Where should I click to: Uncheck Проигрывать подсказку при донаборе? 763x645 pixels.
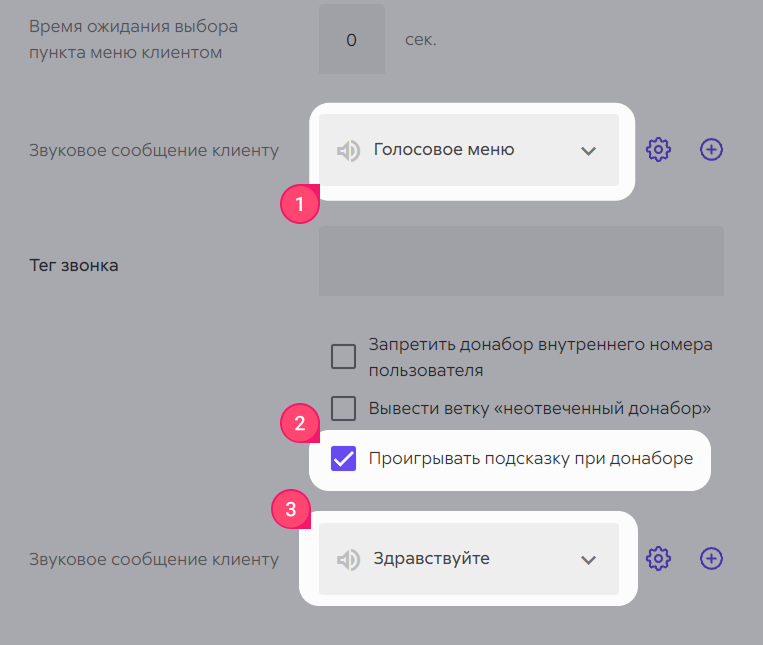[344, 458]
